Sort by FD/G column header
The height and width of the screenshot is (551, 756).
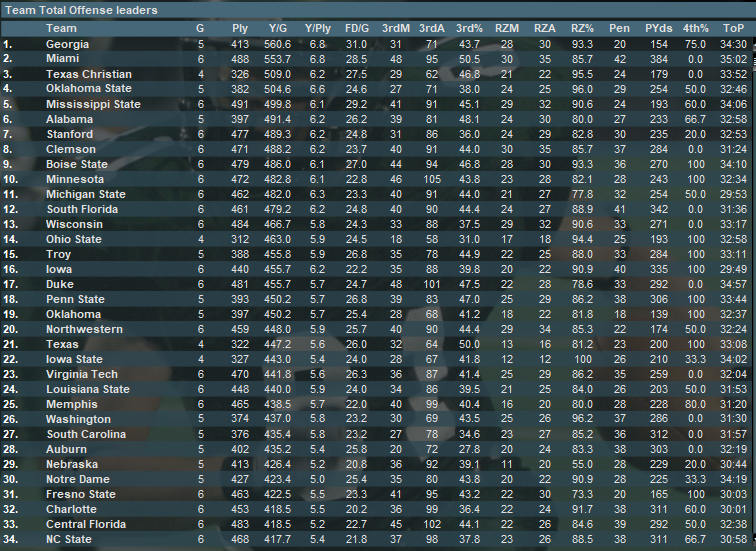coord(357,28)
